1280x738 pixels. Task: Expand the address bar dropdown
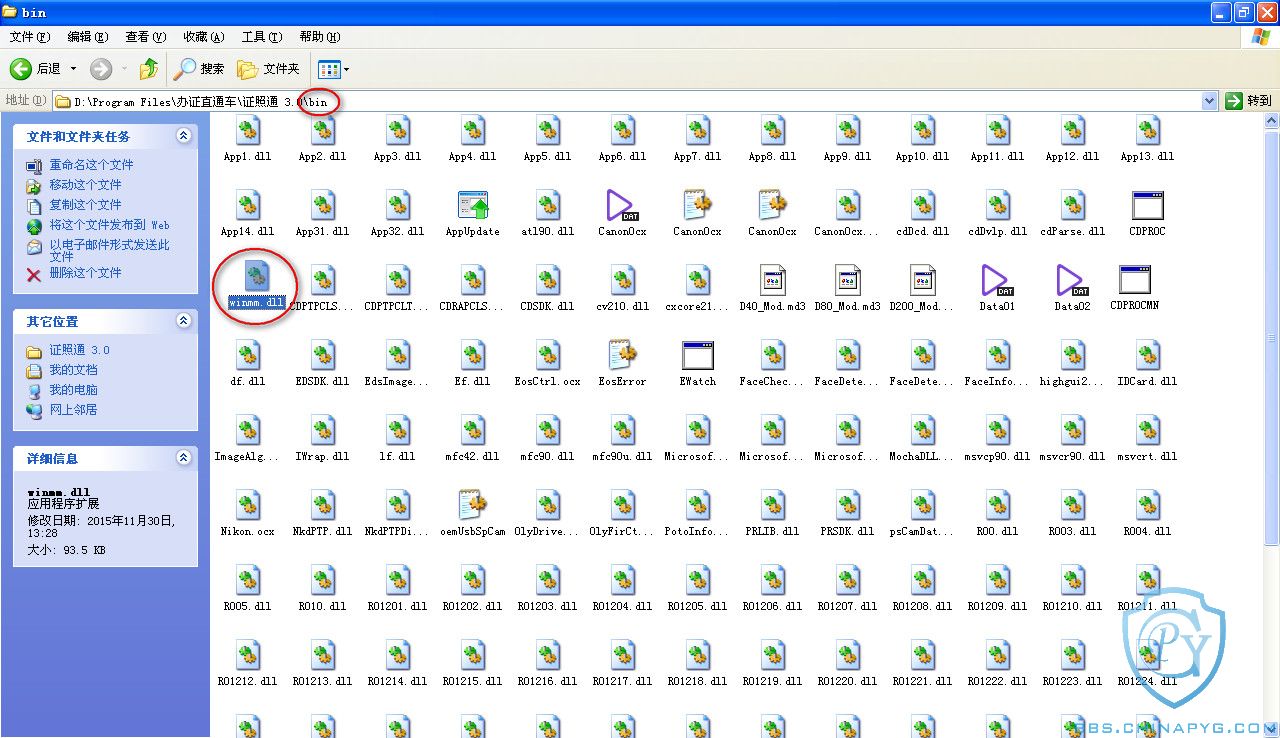pos(1209,101)
